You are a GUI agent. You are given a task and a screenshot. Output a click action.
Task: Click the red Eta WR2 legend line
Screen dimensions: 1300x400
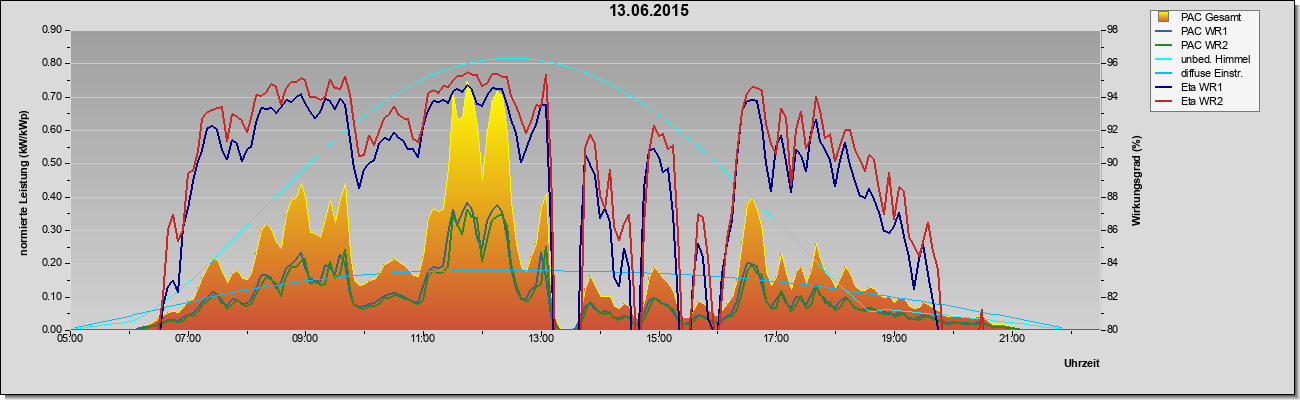(1165, 102)
